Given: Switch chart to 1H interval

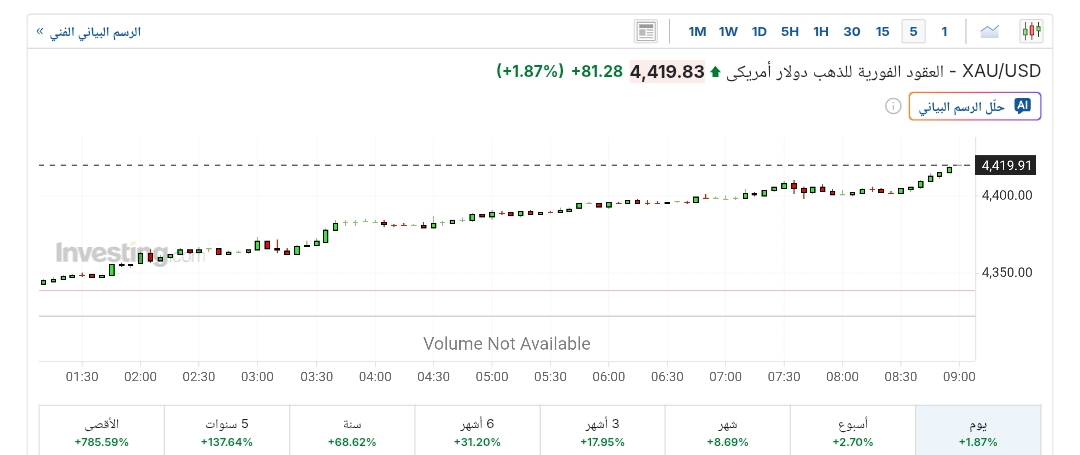Looking at the screenshot, I should click(821, 31).
